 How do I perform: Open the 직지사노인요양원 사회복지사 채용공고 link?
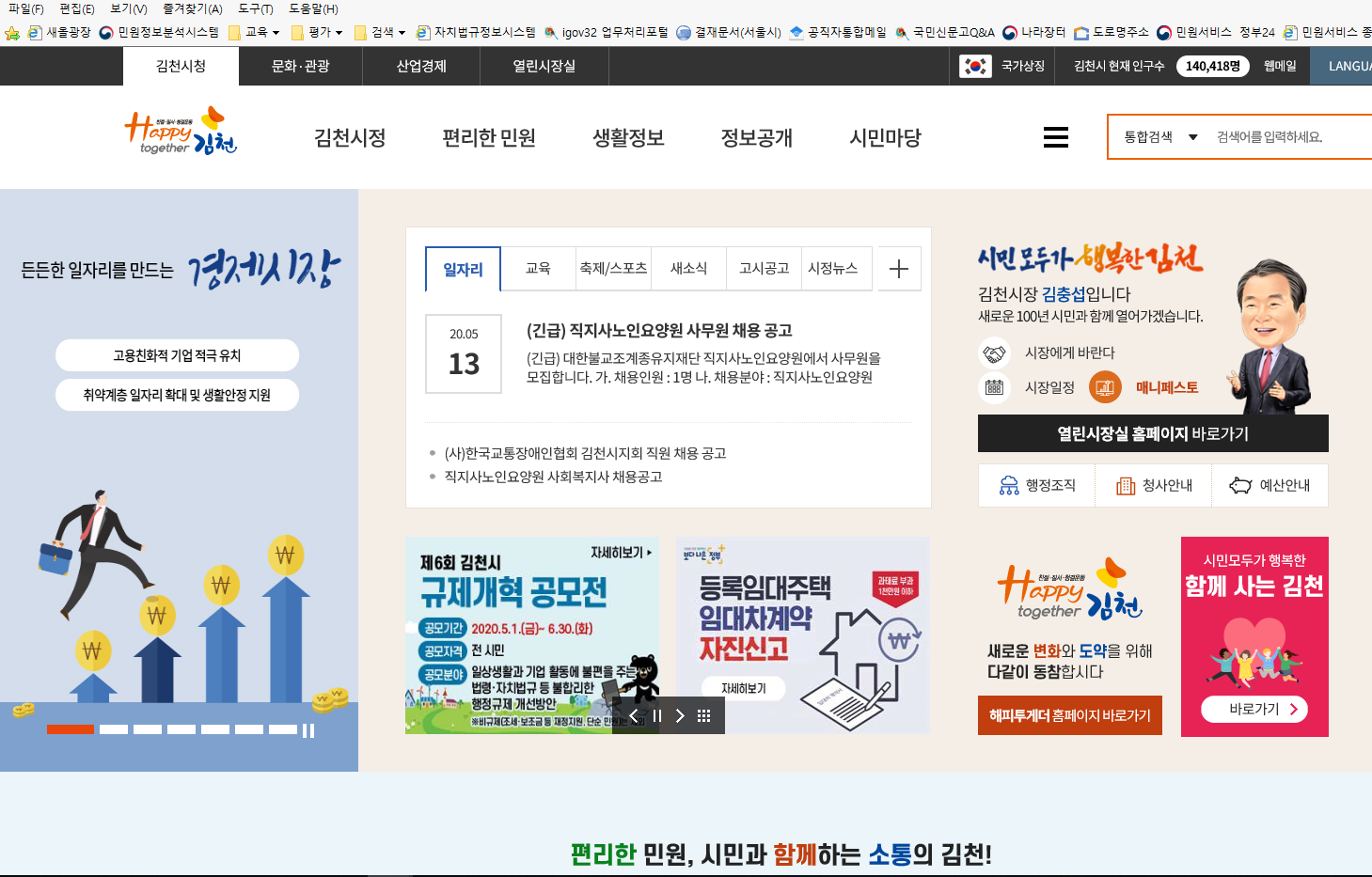coord(553,477)
